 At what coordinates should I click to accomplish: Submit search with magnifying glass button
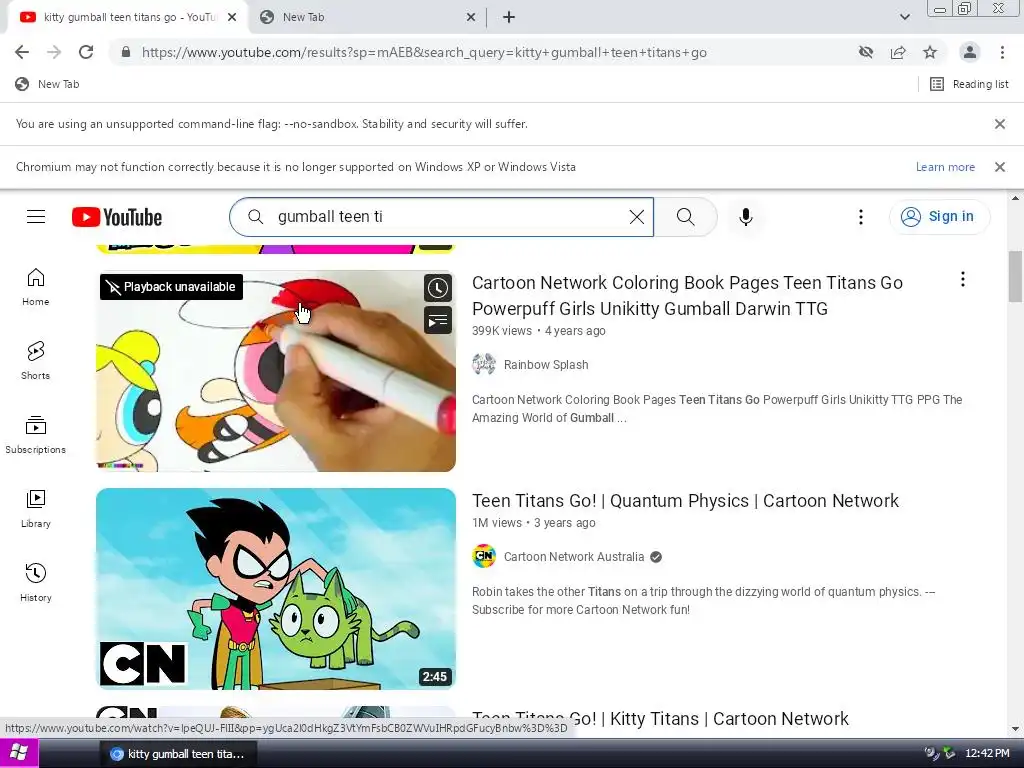[685, 217]
